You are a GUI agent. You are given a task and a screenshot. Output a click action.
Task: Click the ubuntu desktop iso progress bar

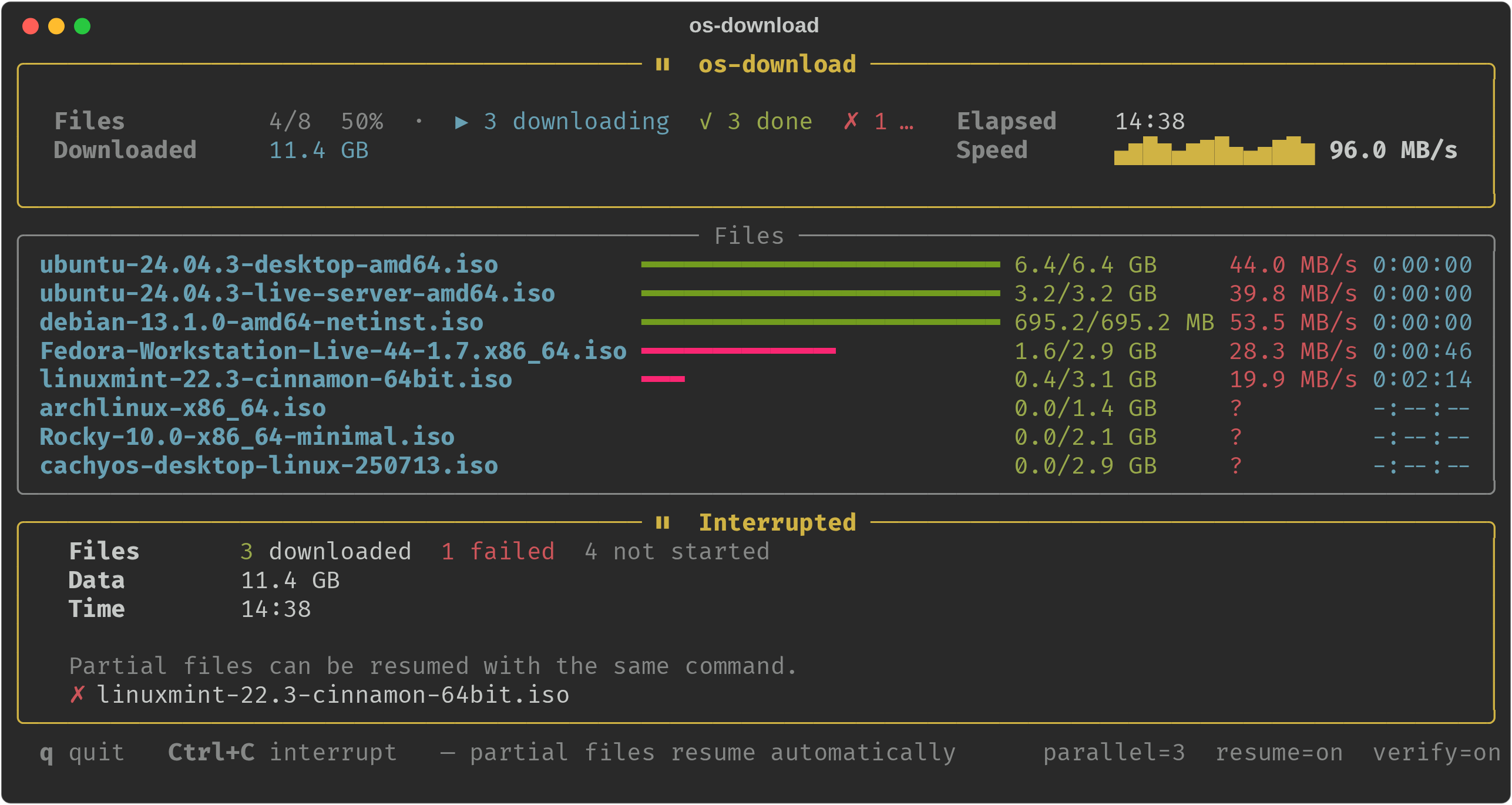coord(821,265)
